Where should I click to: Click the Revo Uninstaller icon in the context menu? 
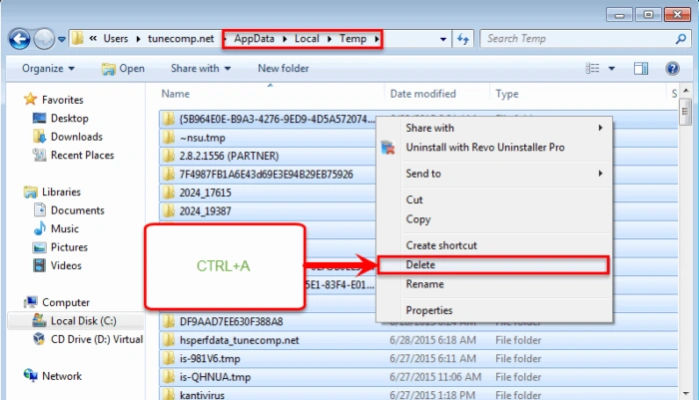pyautogui.click(x=388, y=147)
